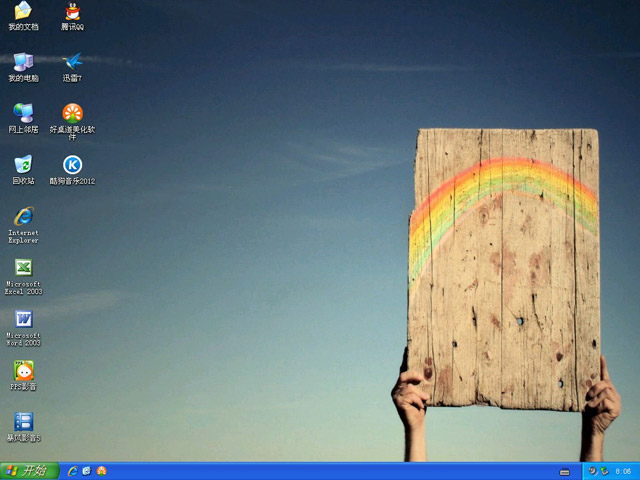The image size is (640, 480).
Task: Click the PPS影音 desktop icon
Action: pos(23,371)
